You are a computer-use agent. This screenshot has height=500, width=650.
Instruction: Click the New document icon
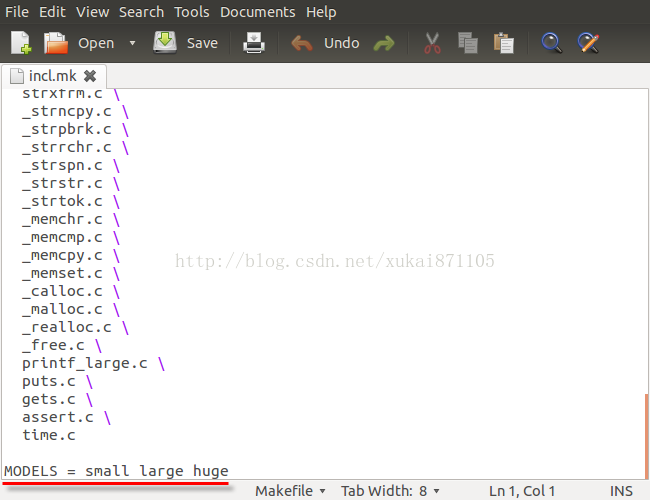click(21, 43)
